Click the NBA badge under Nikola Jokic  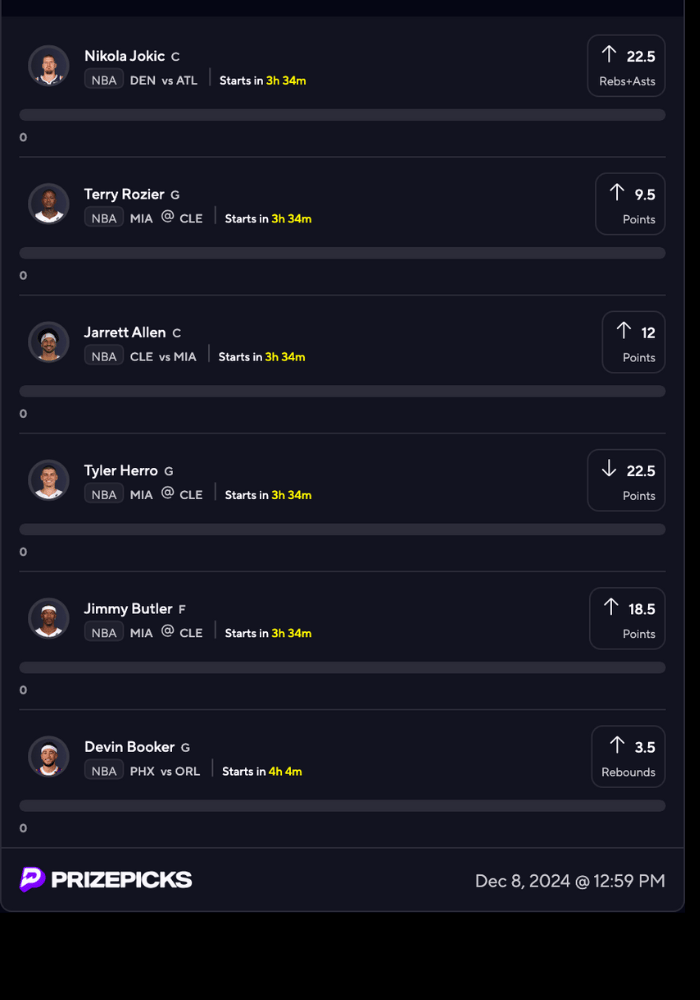[x=104, y=80]
